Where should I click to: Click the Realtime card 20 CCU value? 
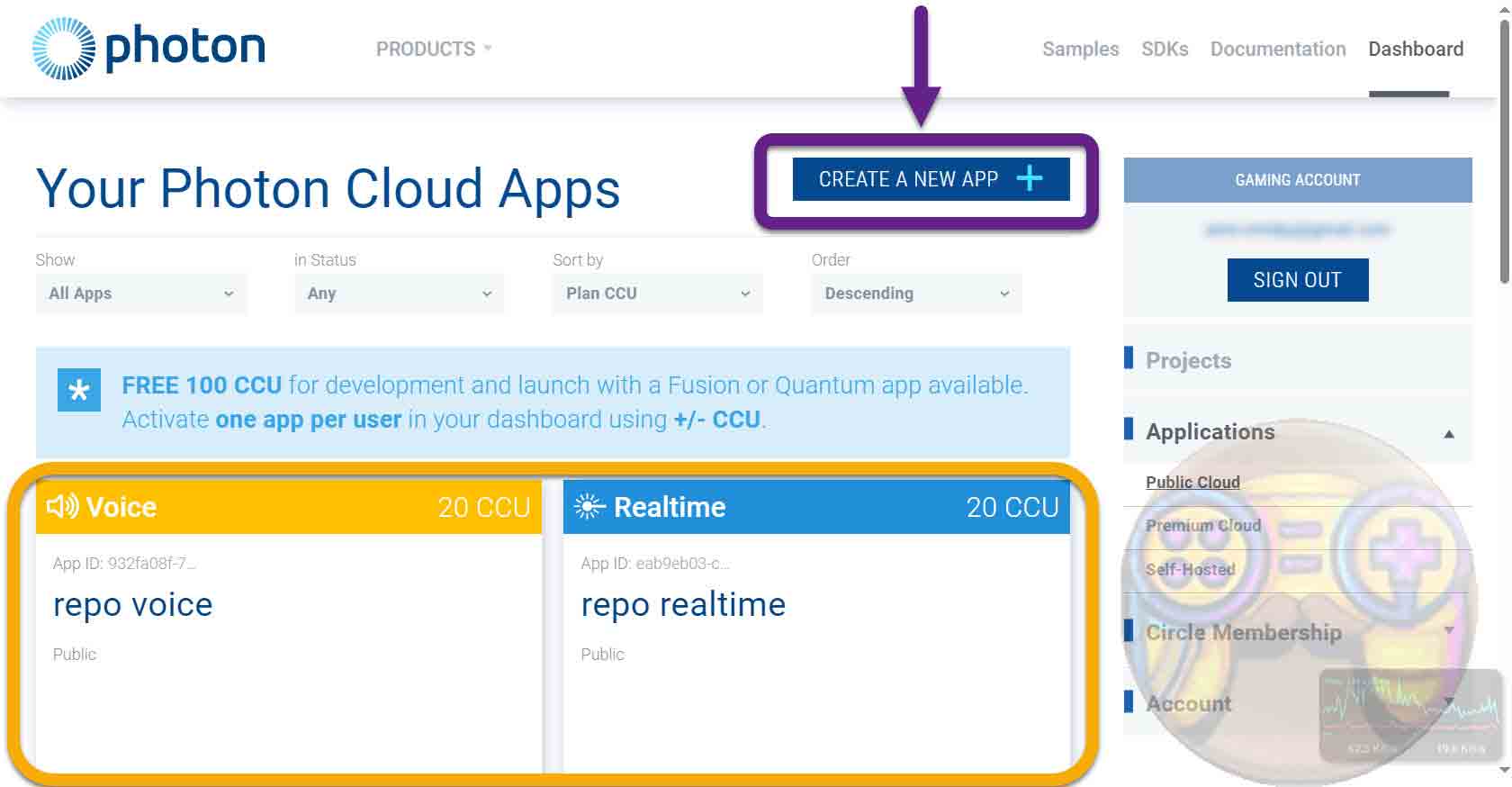[x=1012, y=507]
